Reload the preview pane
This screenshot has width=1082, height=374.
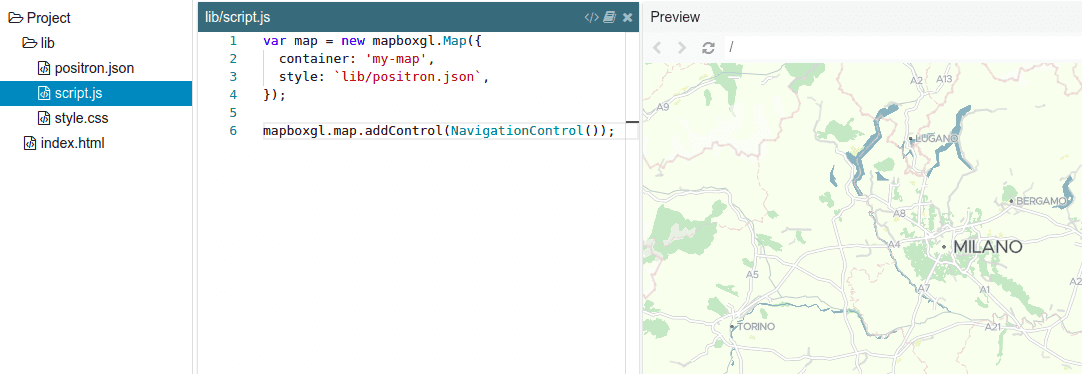point(708,47)
